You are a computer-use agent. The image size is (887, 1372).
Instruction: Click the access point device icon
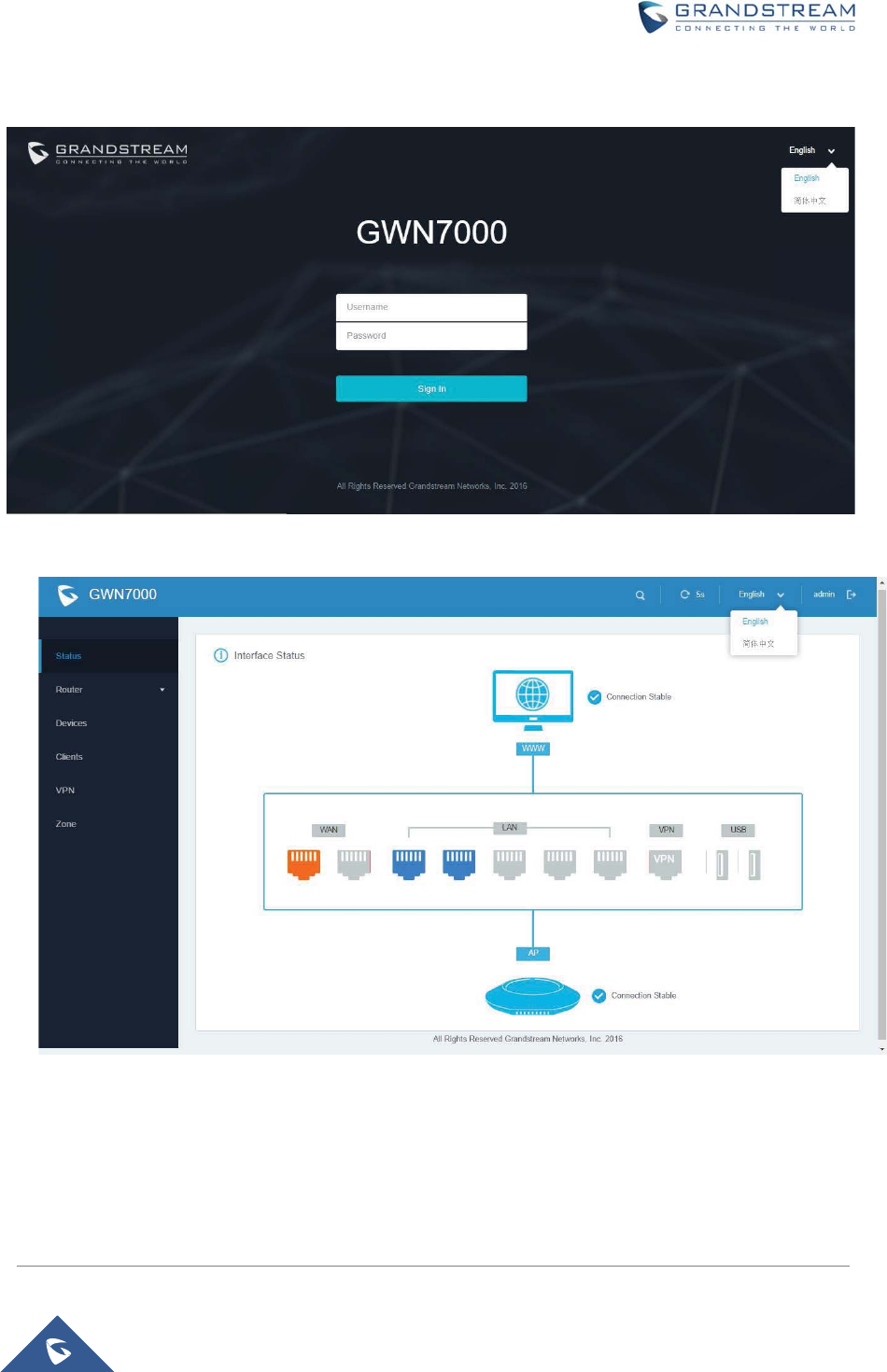tap(532, 996)
